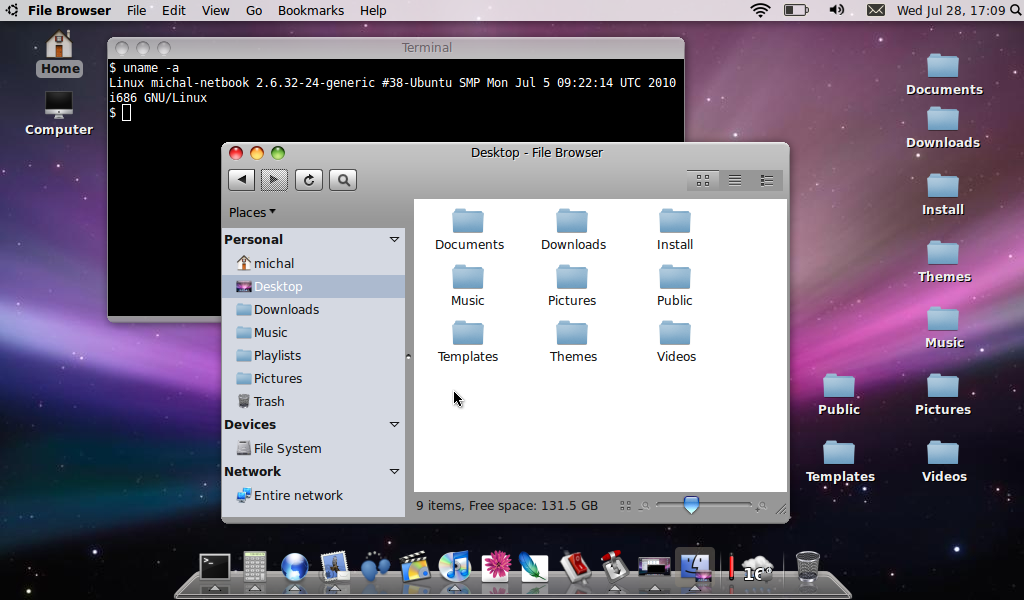Open the desktop preview thumbnail in dock
The width and height of the screenshot is (1024, 600).
coord(654,567)
